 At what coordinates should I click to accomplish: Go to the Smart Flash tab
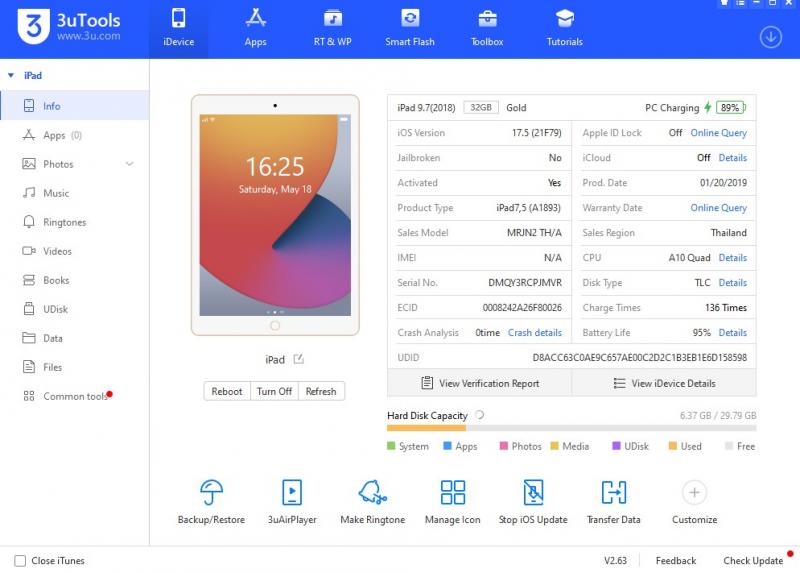[410, 29]
